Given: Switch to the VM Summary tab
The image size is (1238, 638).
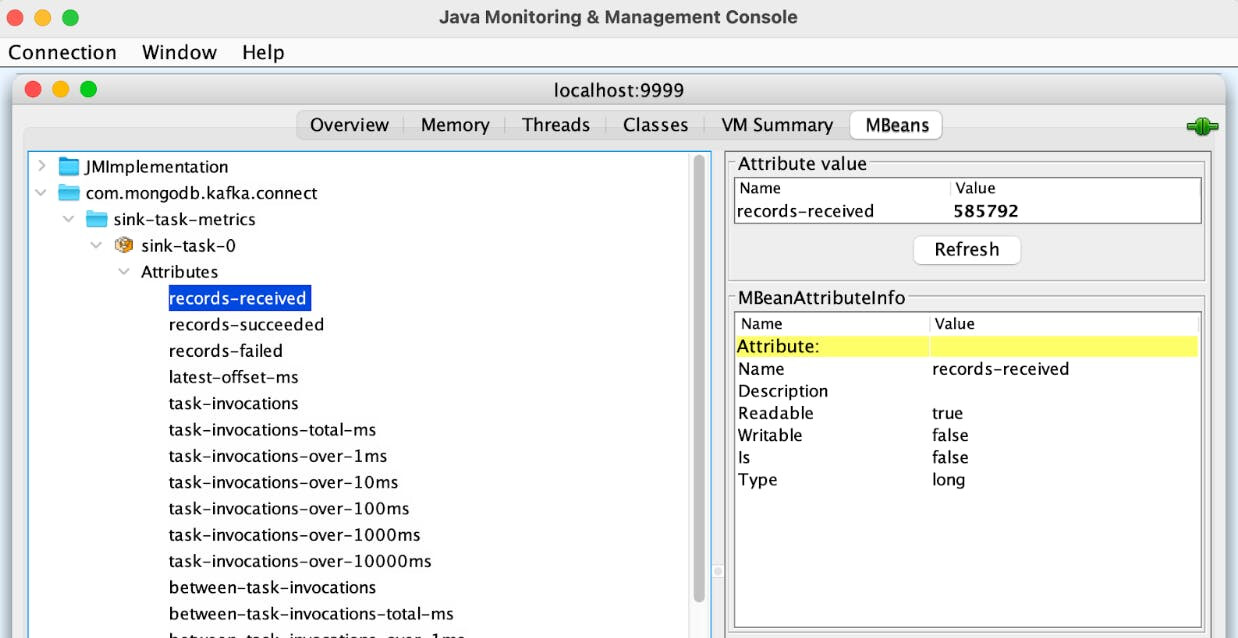Looking at the screenshot, I should point(777,125).
